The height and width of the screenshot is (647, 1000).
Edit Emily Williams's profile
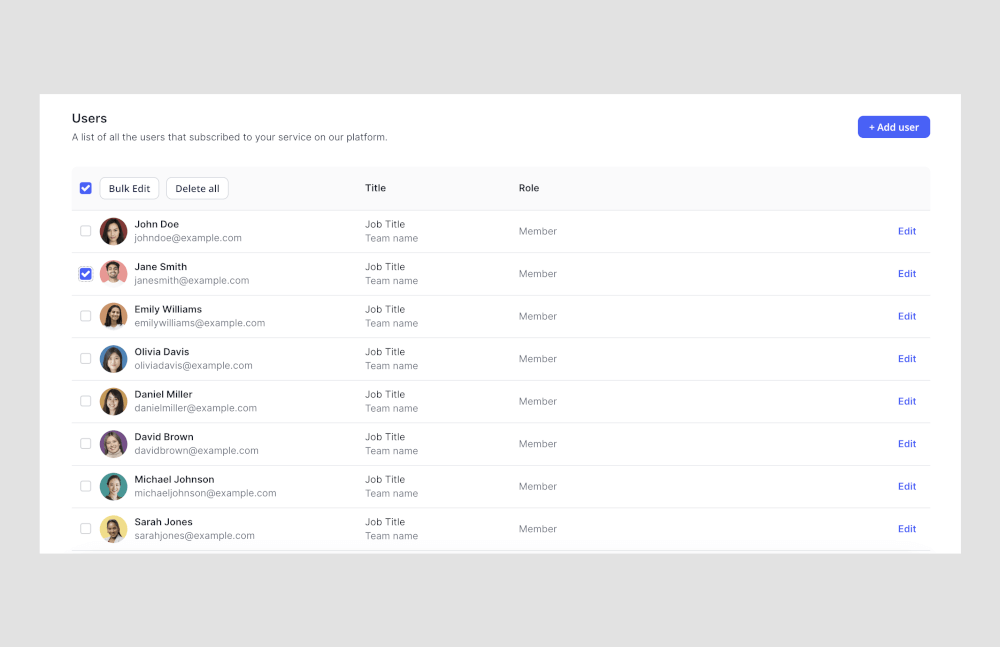[907, 316]
